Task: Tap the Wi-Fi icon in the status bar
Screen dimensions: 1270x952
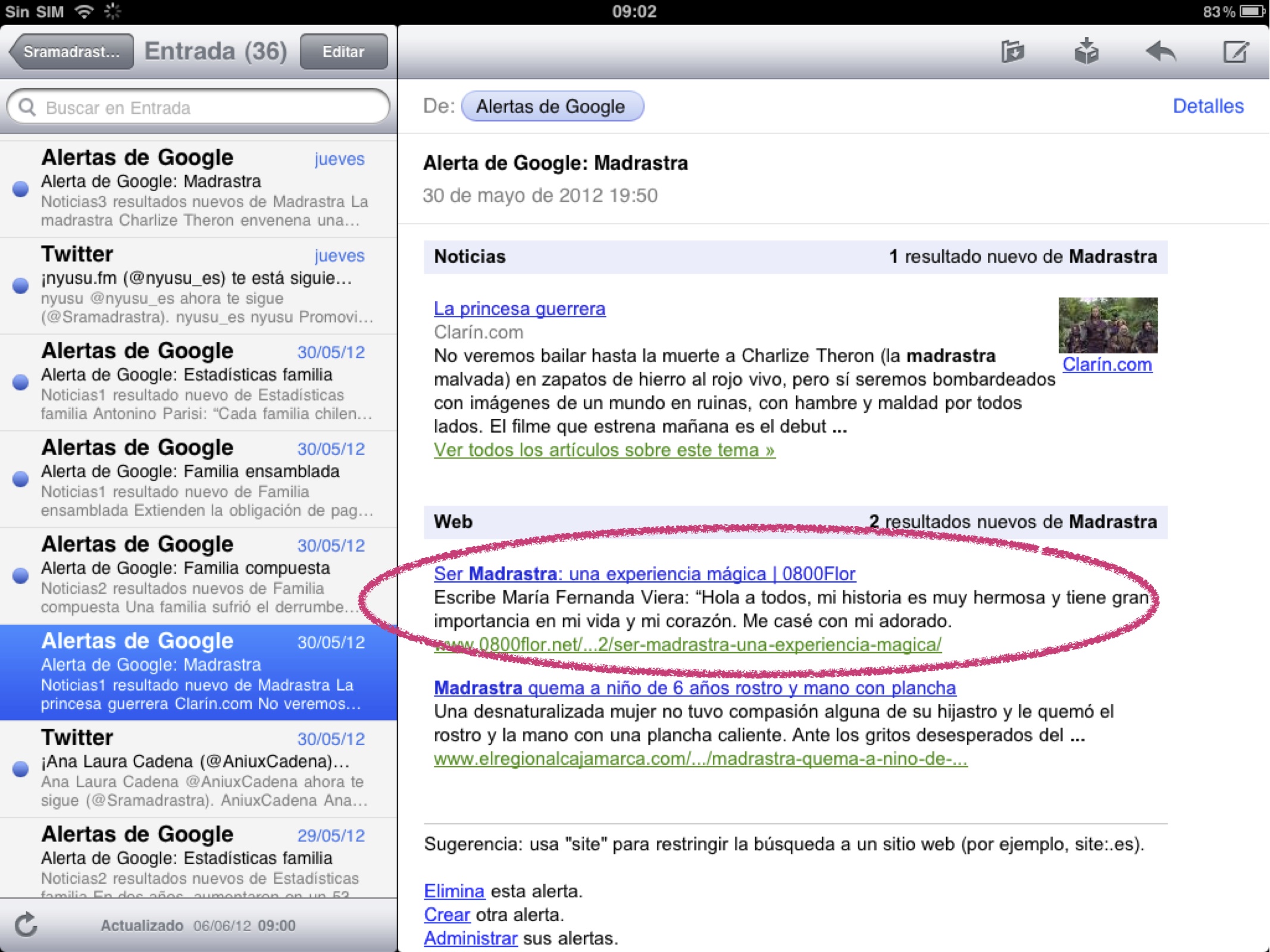Action: (x=84, y=11)
